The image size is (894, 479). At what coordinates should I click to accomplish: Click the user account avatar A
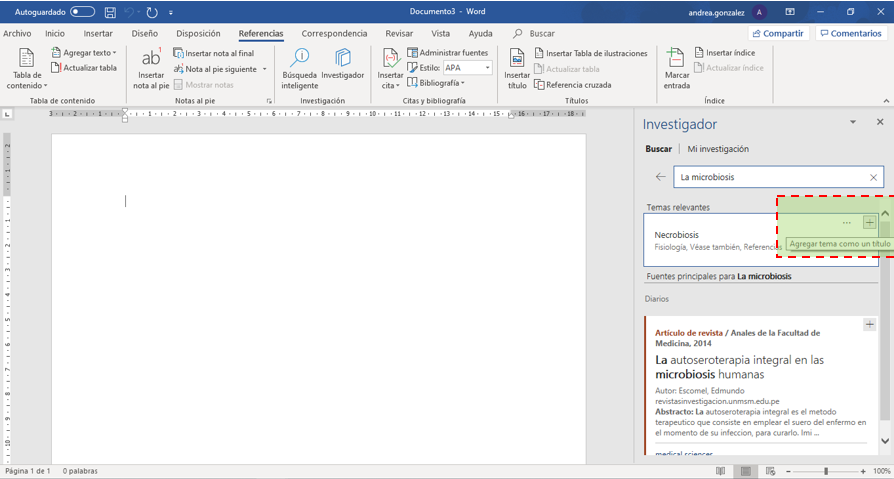(x=759, y=11)
